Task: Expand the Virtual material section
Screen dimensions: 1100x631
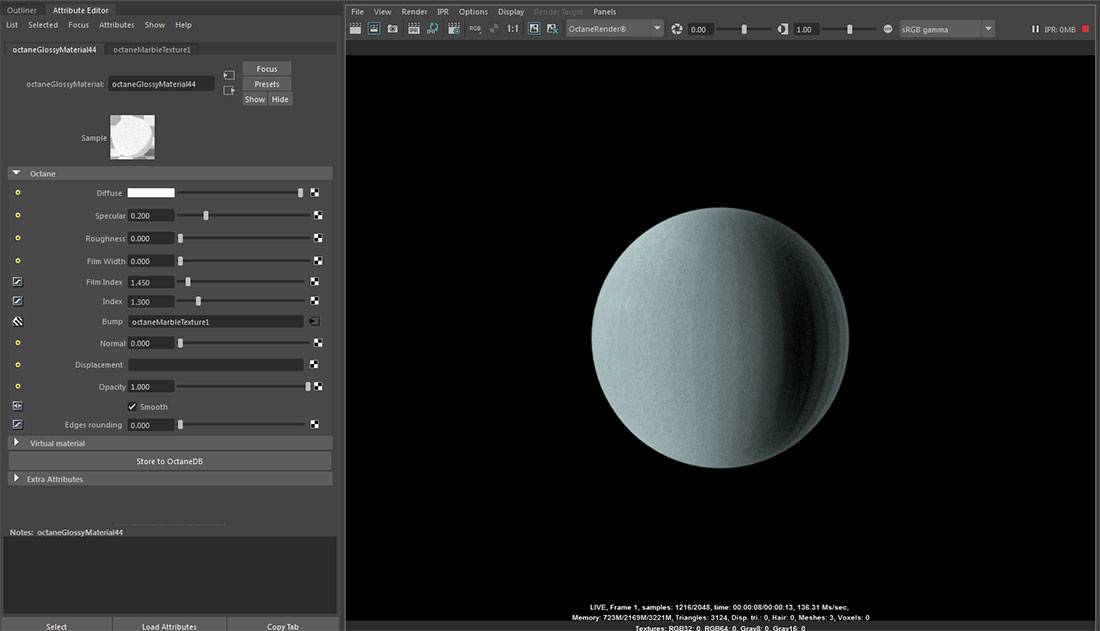Action: point(17,443)
